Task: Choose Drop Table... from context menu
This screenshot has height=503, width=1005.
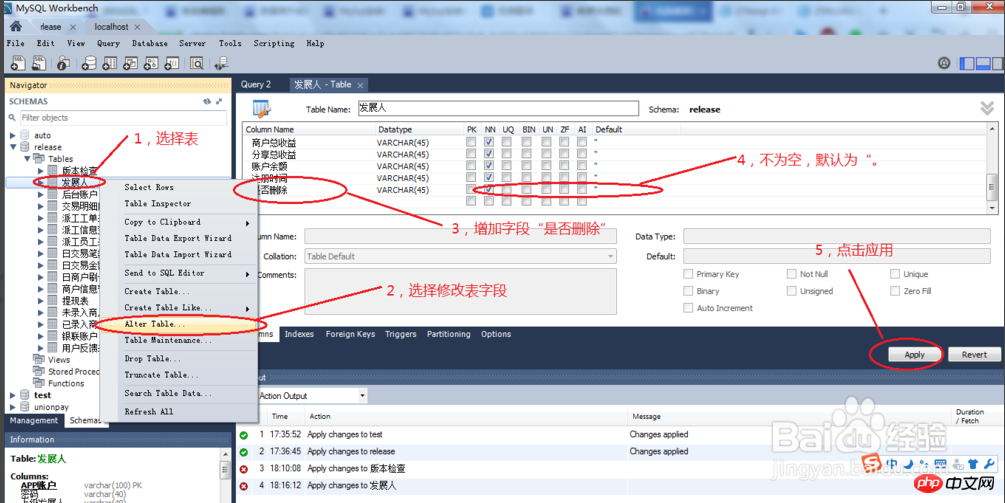Action: [x=153, y=359]
